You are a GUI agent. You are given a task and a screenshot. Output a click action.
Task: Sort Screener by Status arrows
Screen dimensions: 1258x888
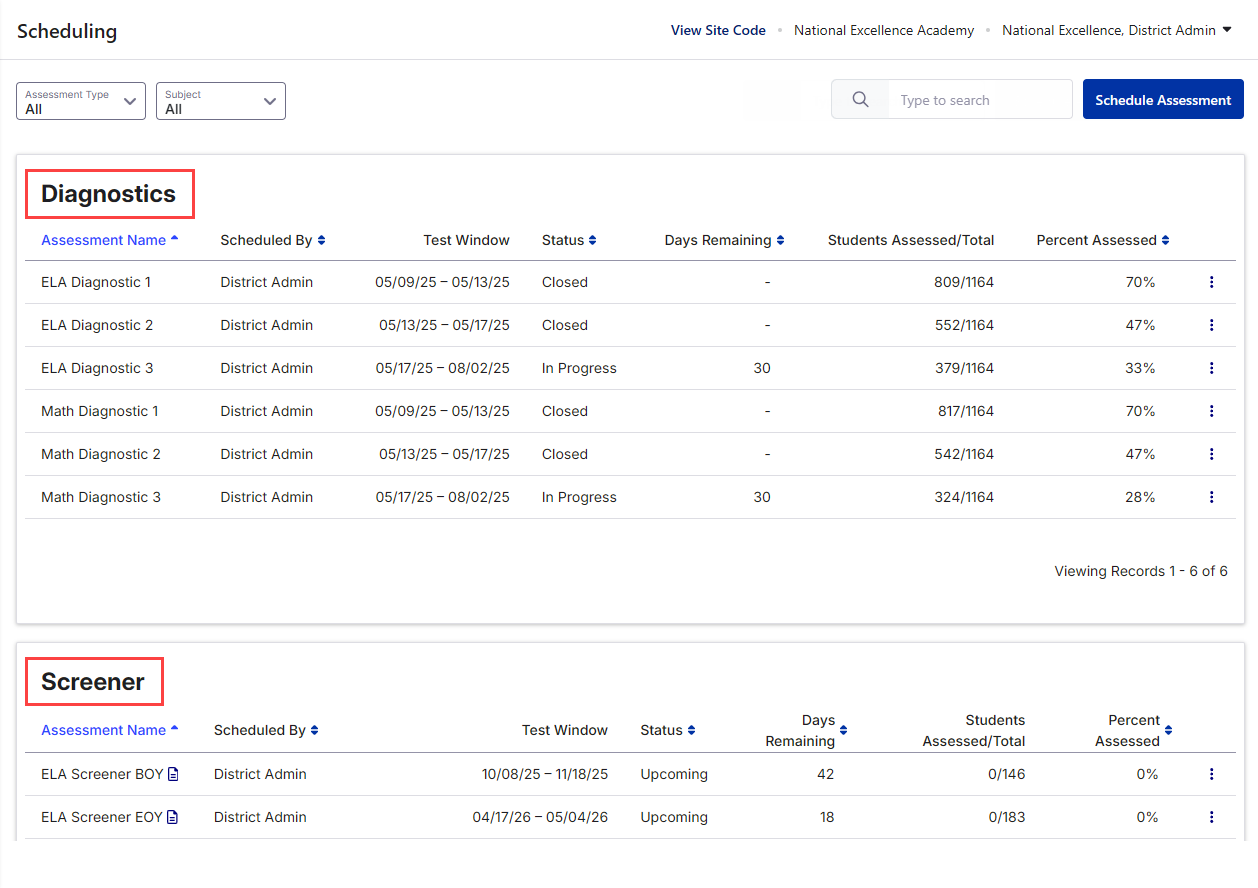click(691, 730)
